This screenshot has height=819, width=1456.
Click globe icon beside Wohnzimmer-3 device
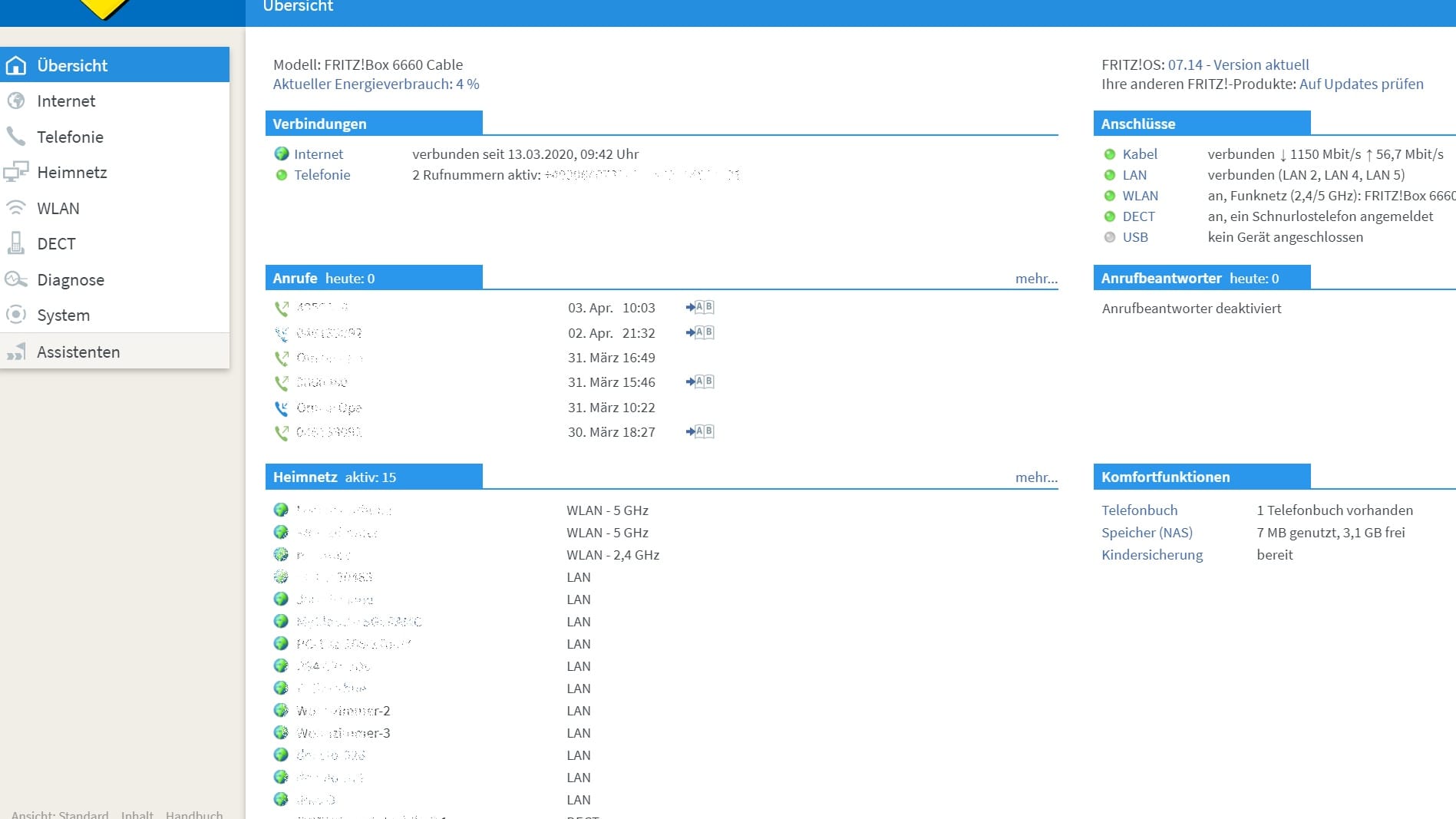tap(281, 732)
